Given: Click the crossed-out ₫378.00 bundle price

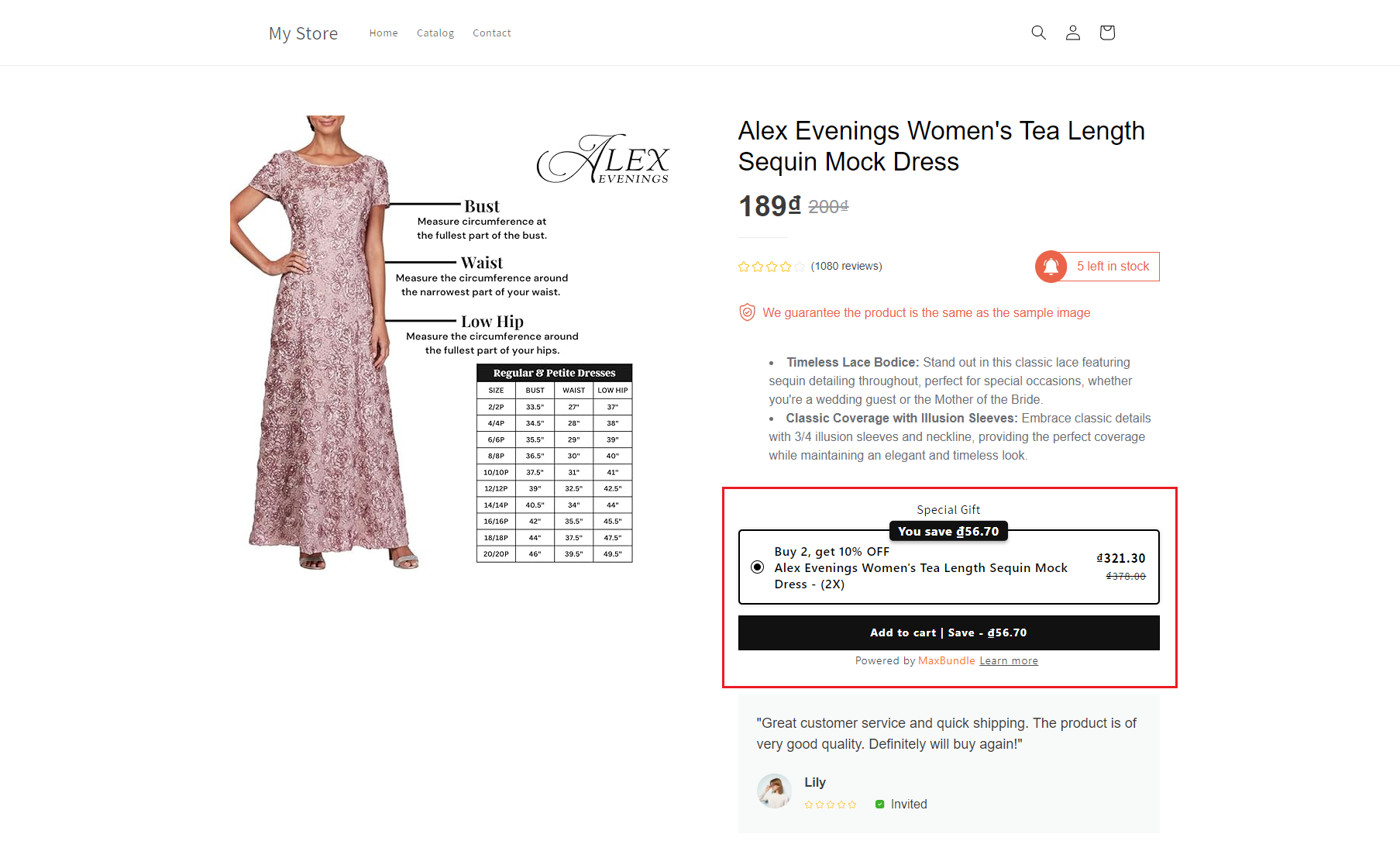Looking at the screenshot, I should [1126, 576].
